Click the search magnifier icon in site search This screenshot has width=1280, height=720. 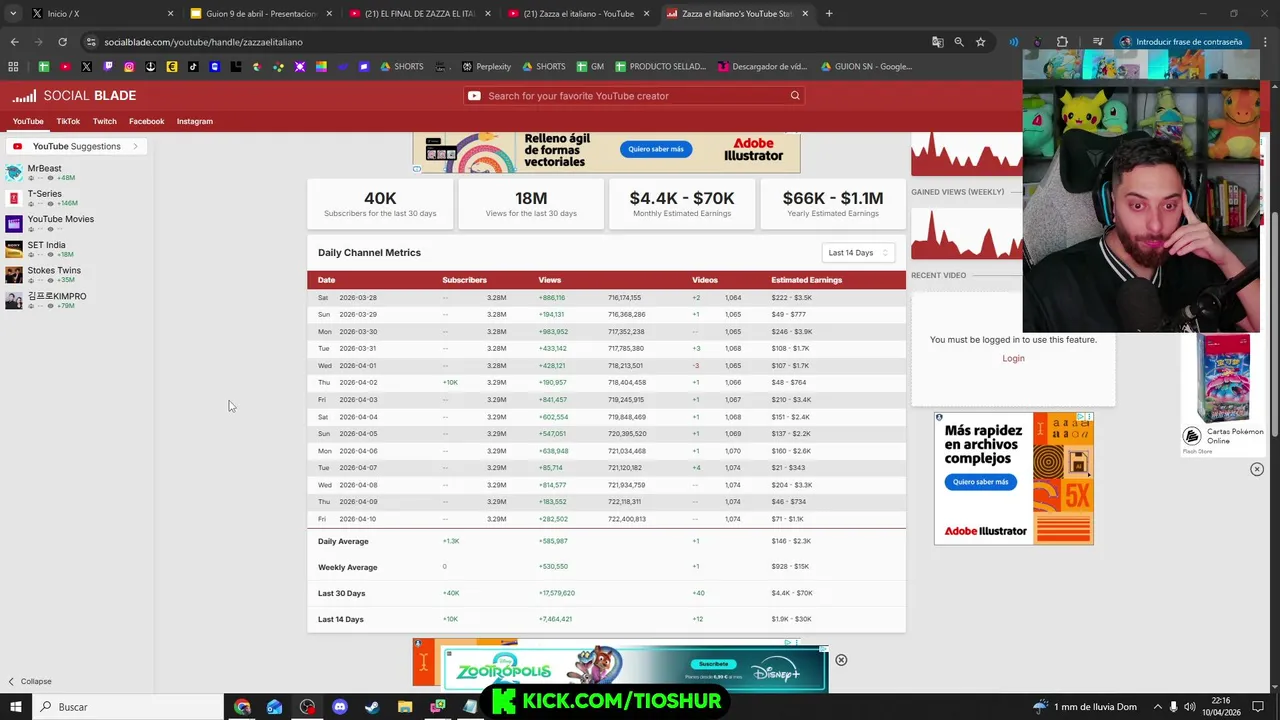point(795,96)
